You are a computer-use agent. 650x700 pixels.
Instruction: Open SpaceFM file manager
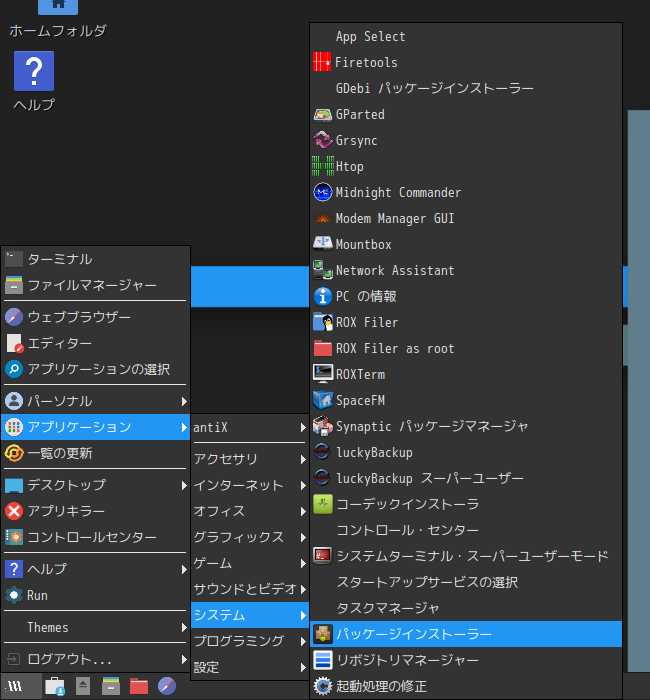(x=466, y=400)
